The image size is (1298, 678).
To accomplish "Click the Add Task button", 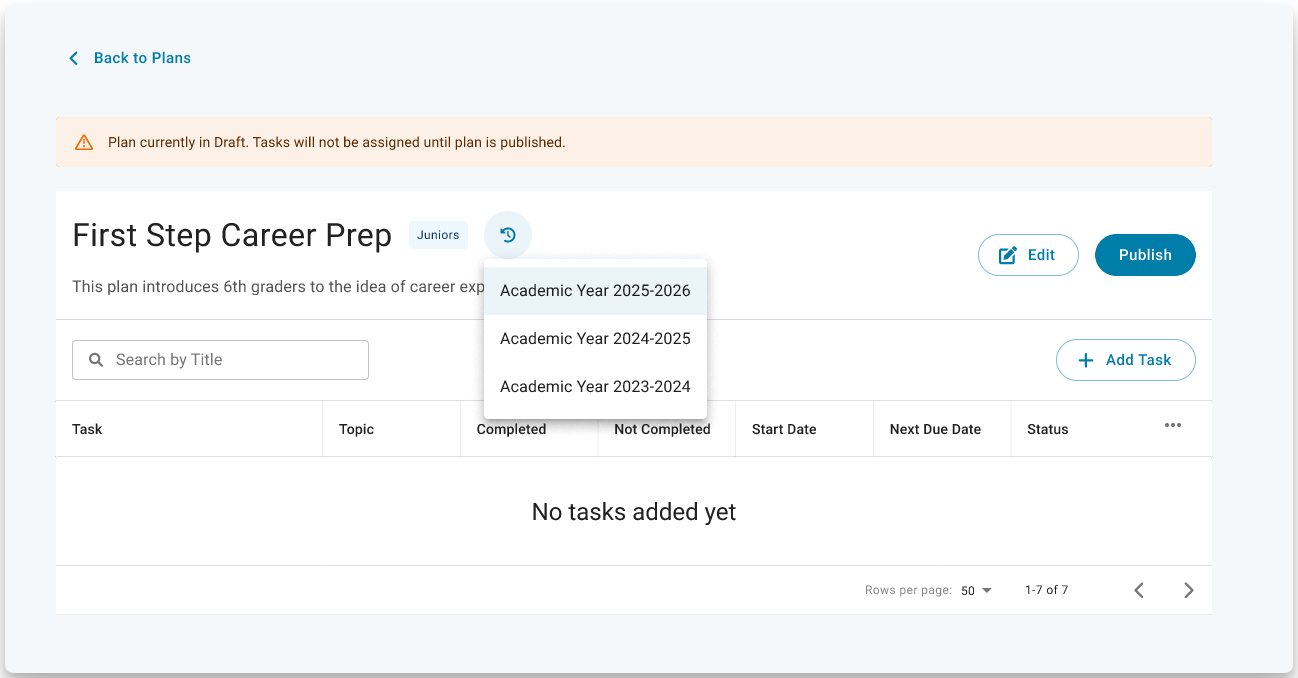I will point(1125,360).
